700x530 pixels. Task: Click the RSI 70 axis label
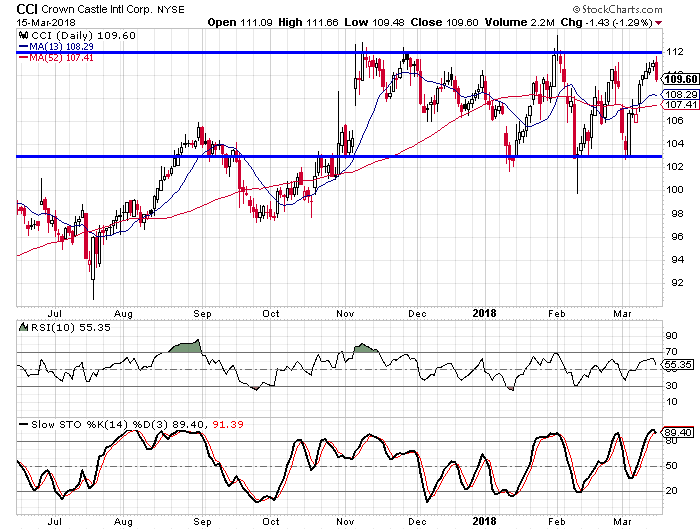pos(671,352)
